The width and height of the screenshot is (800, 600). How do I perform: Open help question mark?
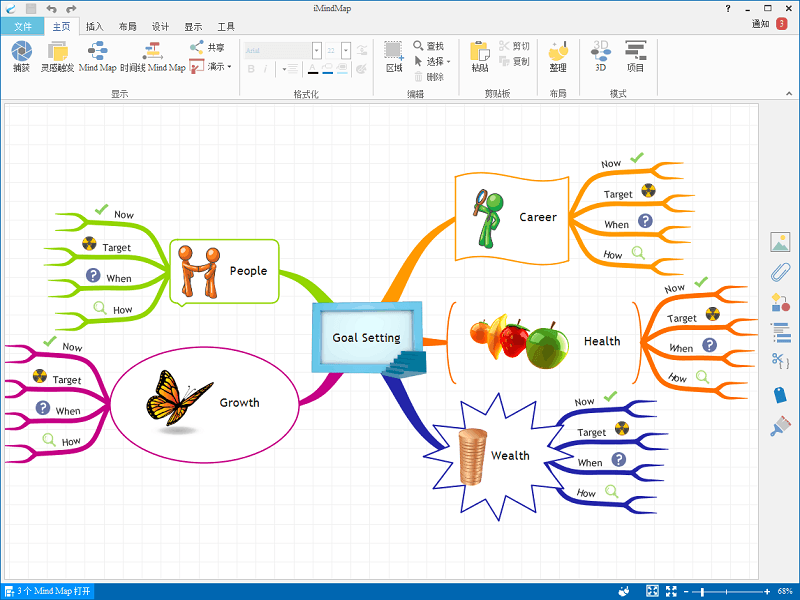[728, 8]
